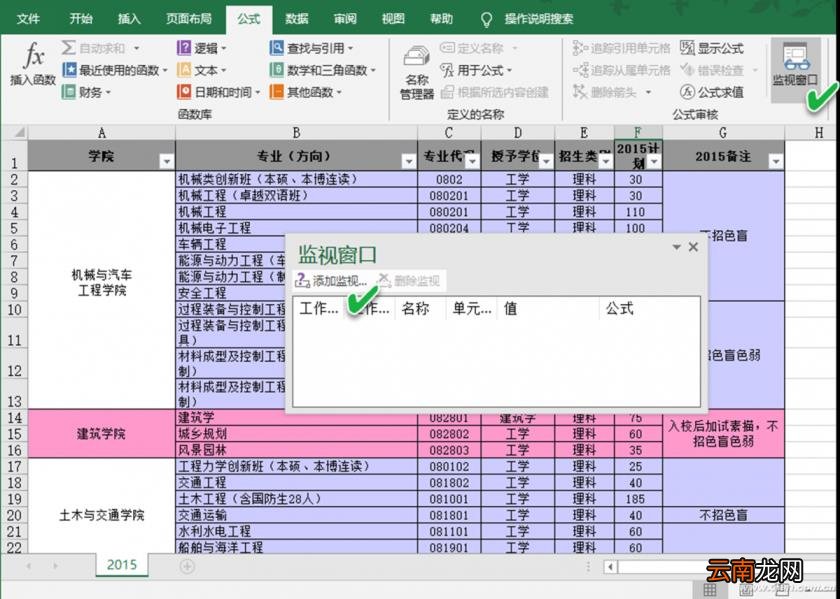Switch to Normal view icon in status bar
Image resolution: width=840 pixels, height=599 pixels.
(x=710, y=590)
